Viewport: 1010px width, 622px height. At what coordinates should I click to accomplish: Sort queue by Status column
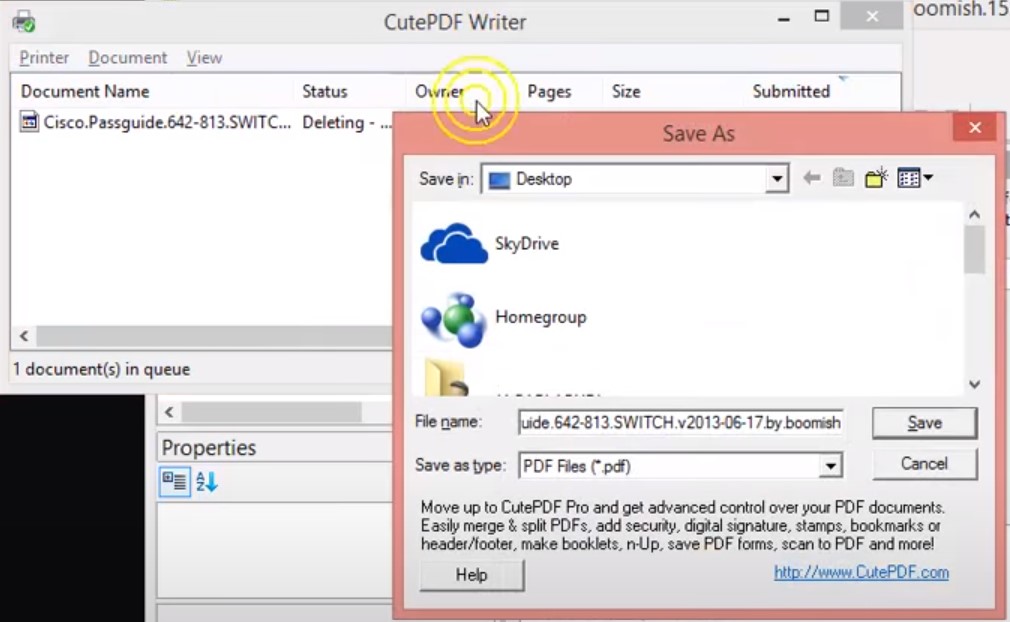(325, 91)
